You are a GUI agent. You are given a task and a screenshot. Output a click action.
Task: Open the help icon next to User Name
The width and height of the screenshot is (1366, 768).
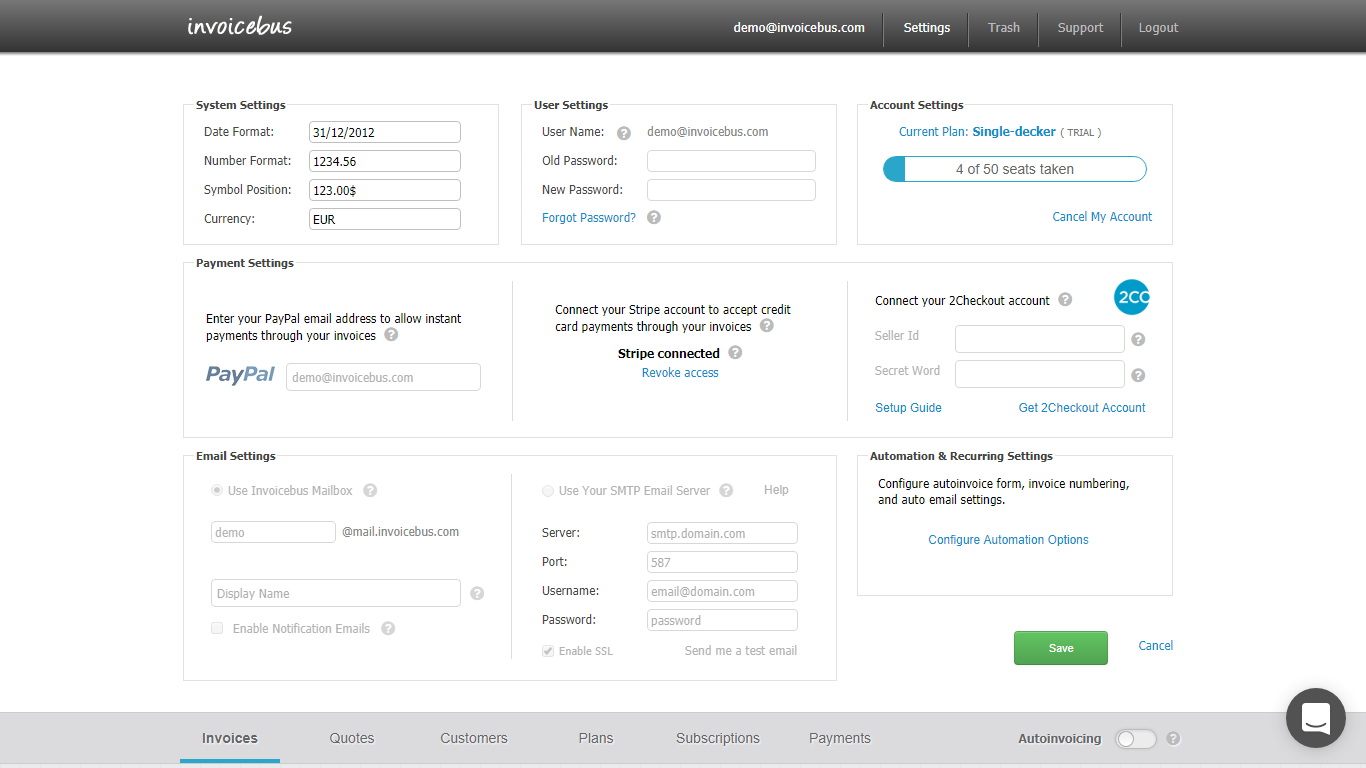pos(624,131)
